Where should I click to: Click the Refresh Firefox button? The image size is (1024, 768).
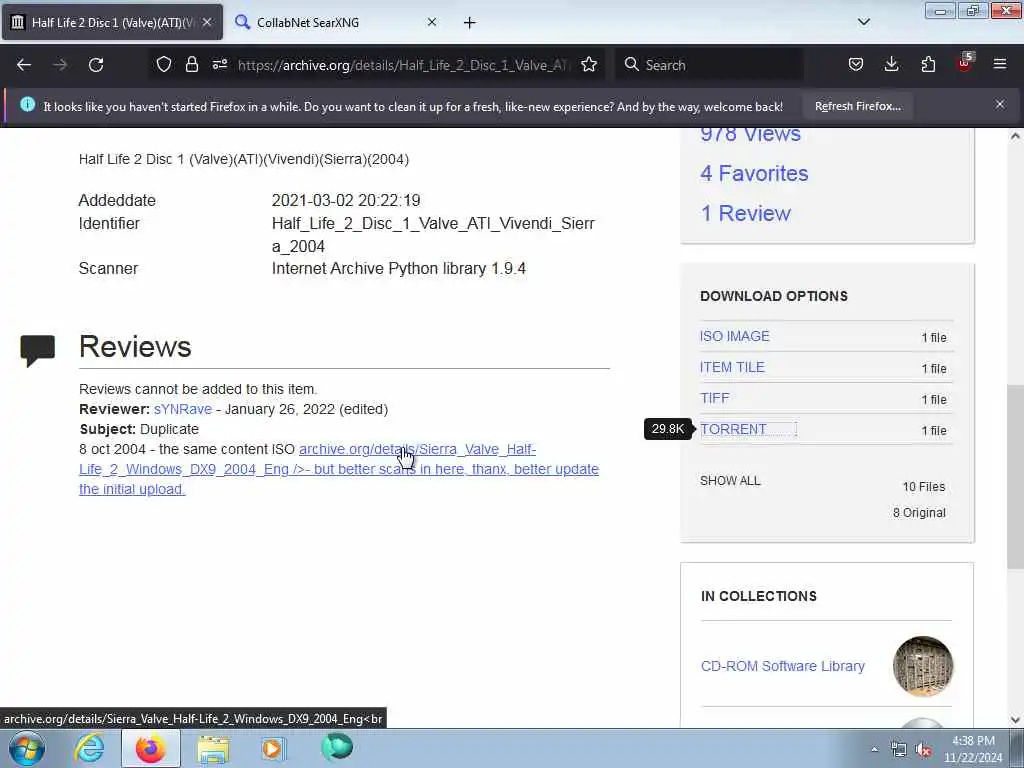(x=857, y=106)
